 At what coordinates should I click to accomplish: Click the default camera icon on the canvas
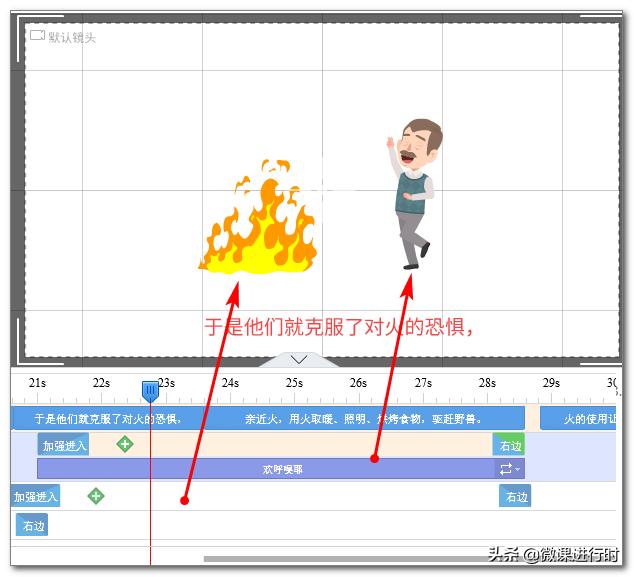37,36
